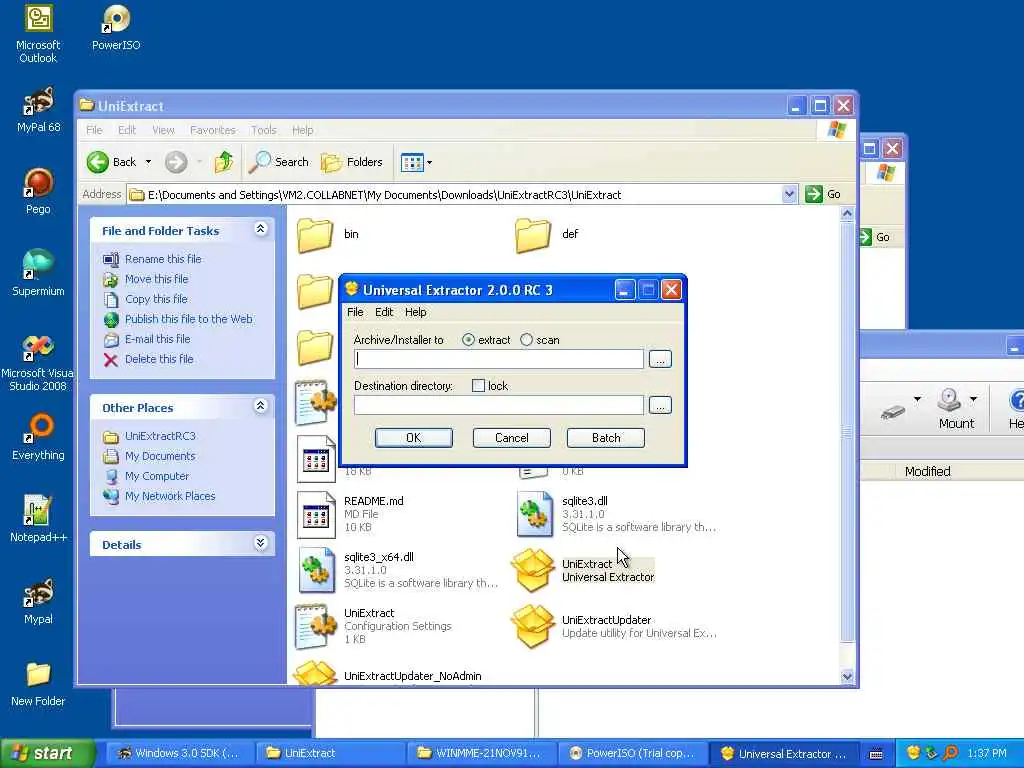Go to My Computer in Other Places
The image size is (1024, 768).
[157, 476]
